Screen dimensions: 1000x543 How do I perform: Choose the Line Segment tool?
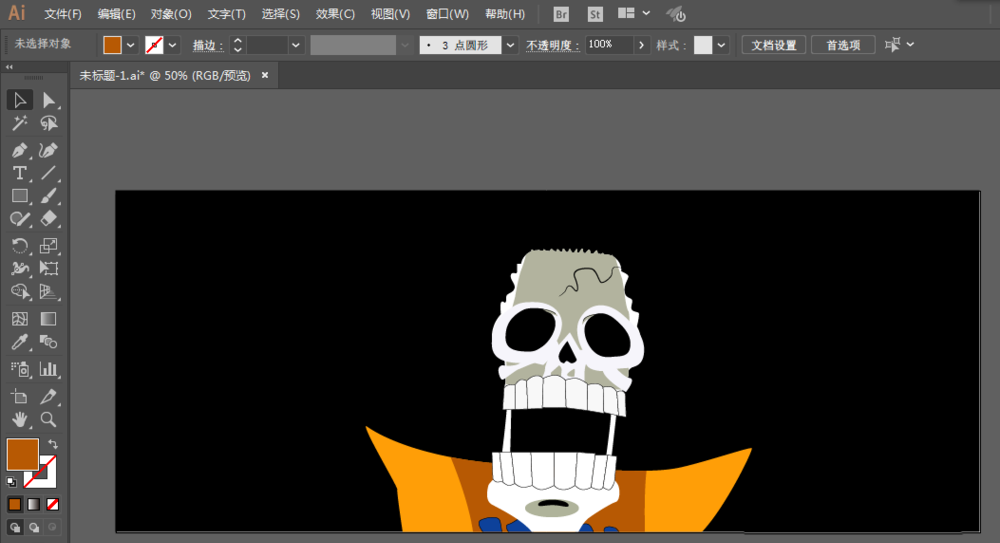coord(48,173)
